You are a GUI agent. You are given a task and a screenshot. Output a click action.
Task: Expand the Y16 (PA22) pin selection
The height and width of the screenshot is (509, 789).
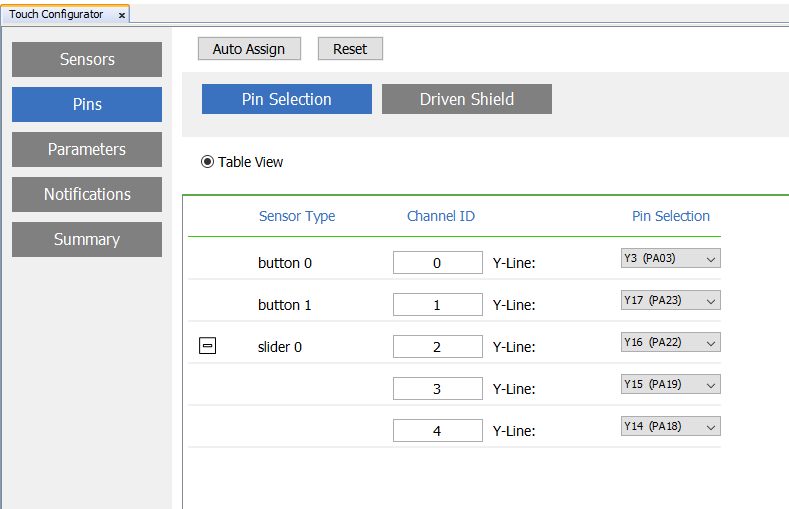pyautogui.click(x=670, y=343)
